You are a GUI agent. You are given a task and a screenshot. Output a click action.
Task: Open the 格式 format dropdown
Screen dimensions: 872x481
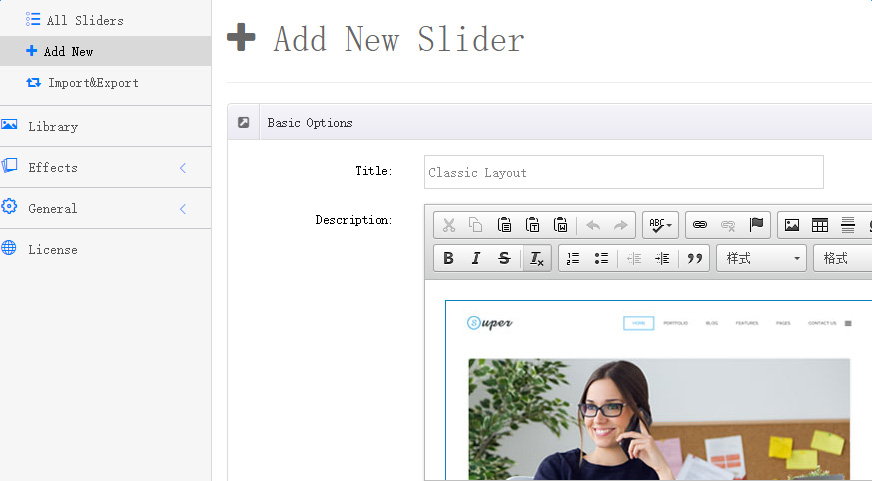[843, 258]
